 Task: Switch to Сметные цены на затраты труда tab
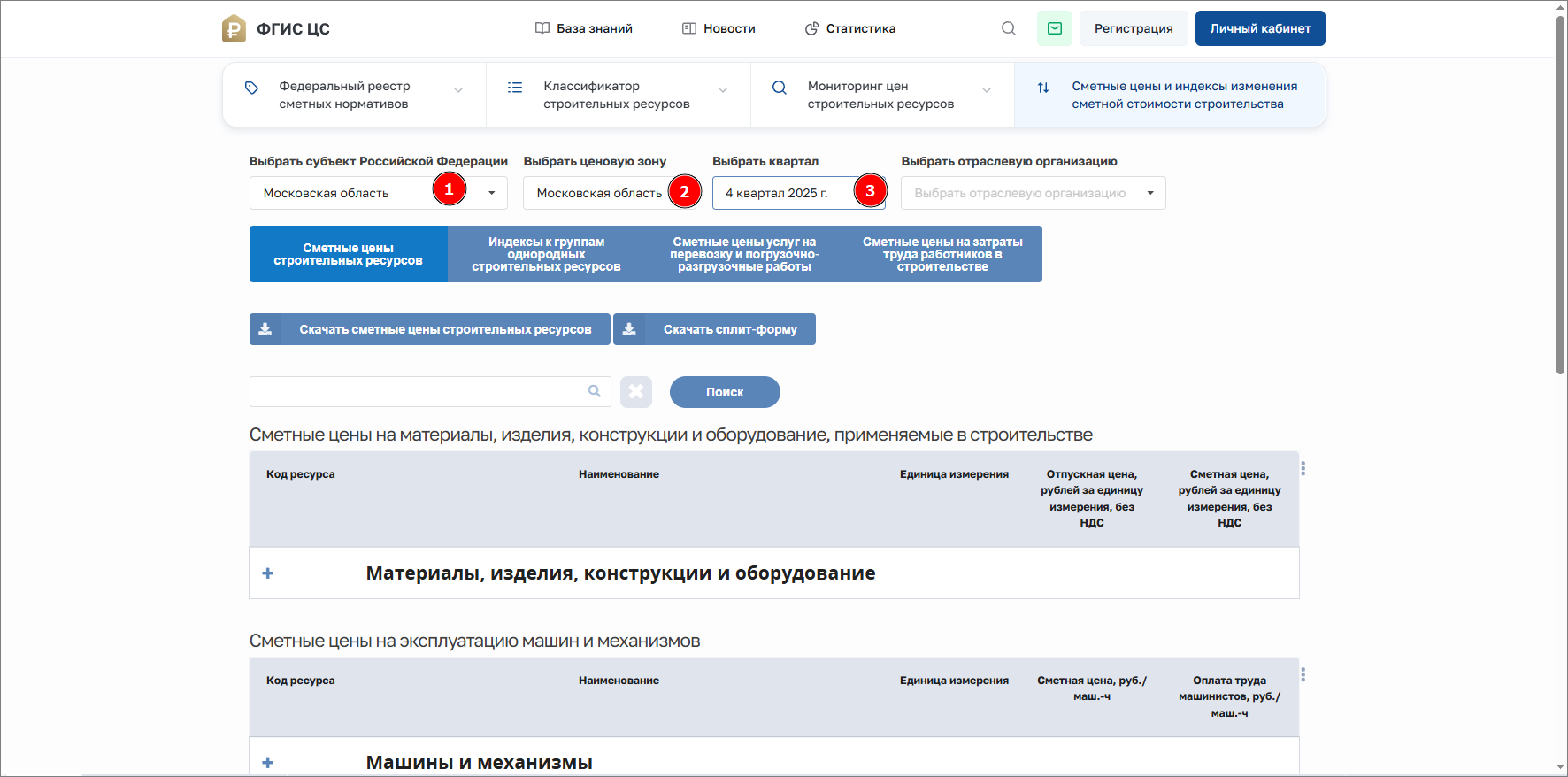click(x=943, y=254)
